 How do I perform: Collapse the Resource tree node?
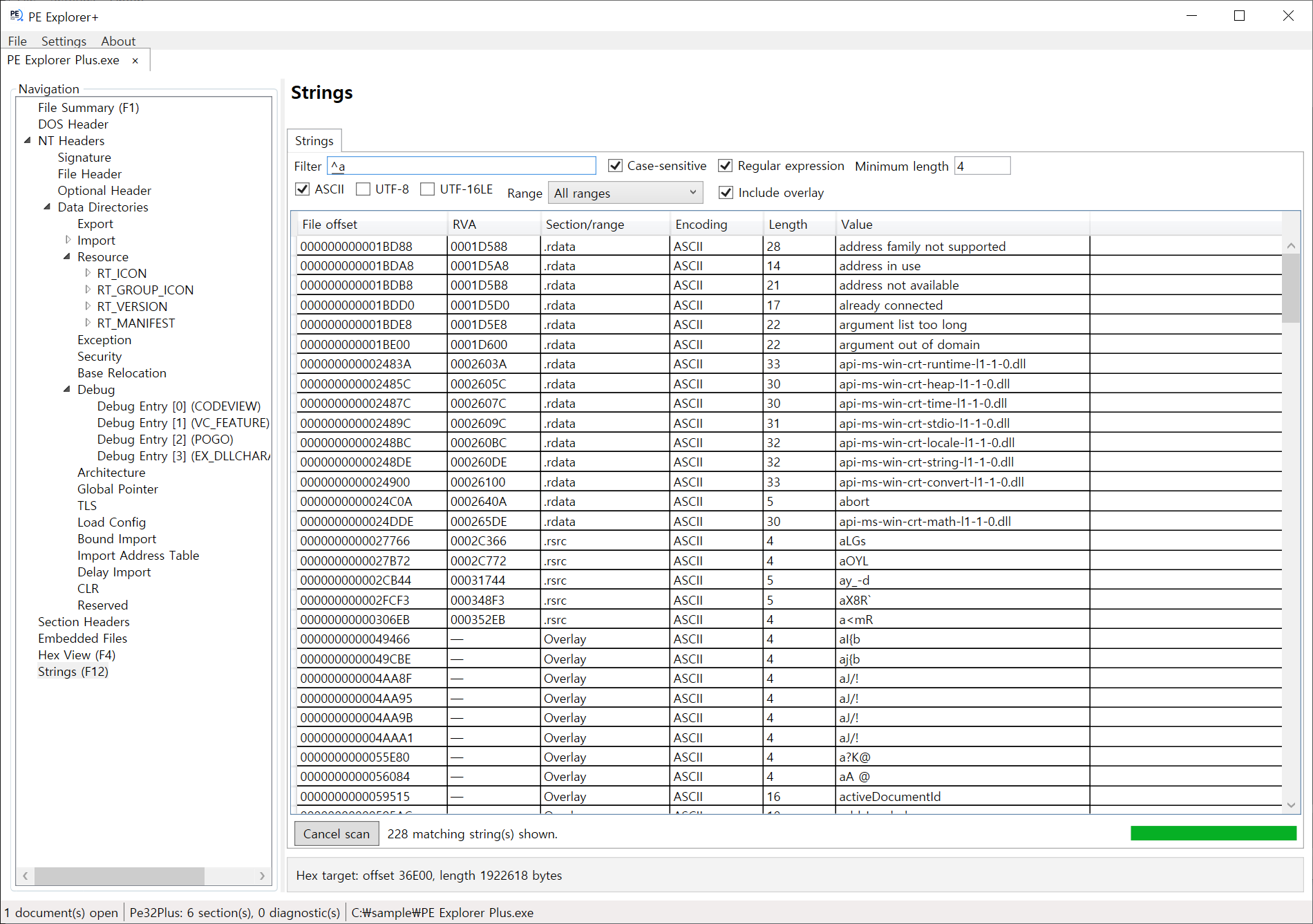67,256
